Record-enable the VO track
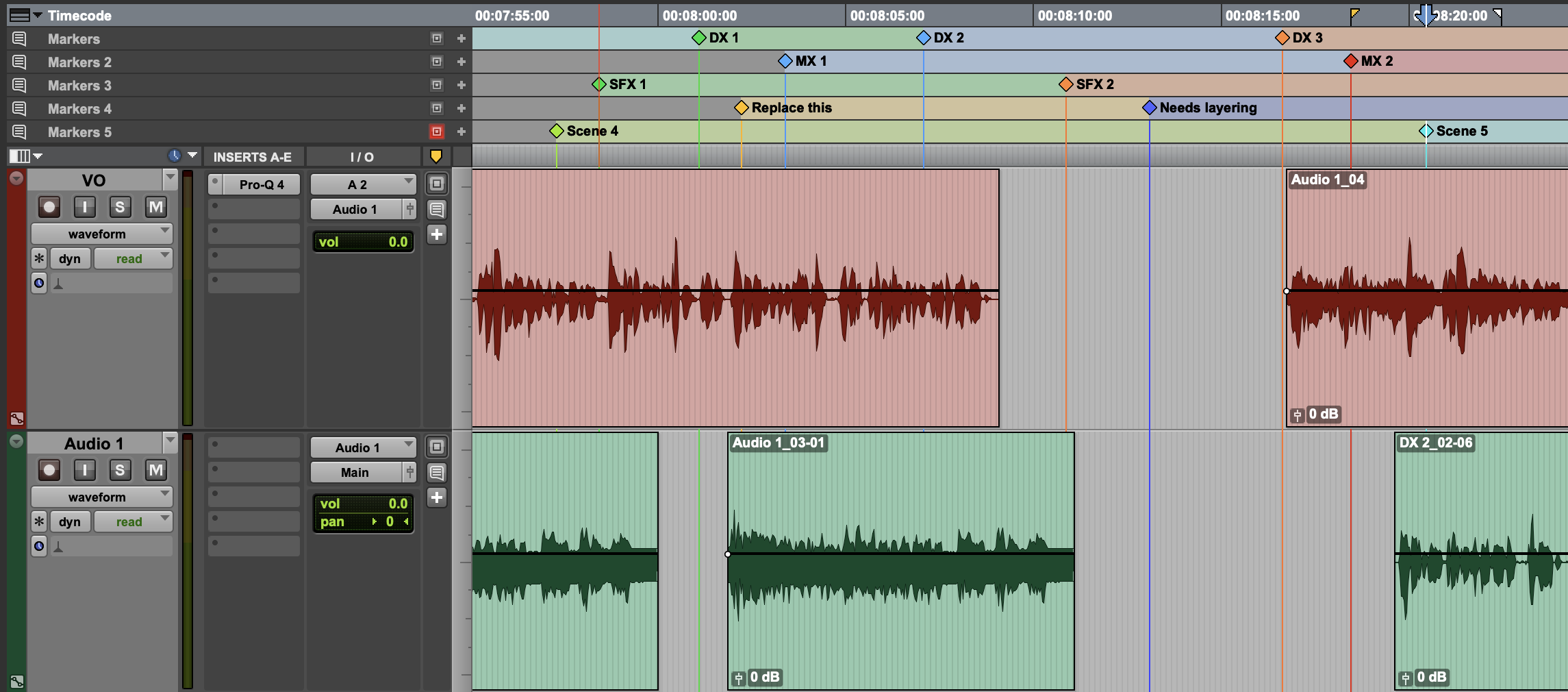 (49, 207)
